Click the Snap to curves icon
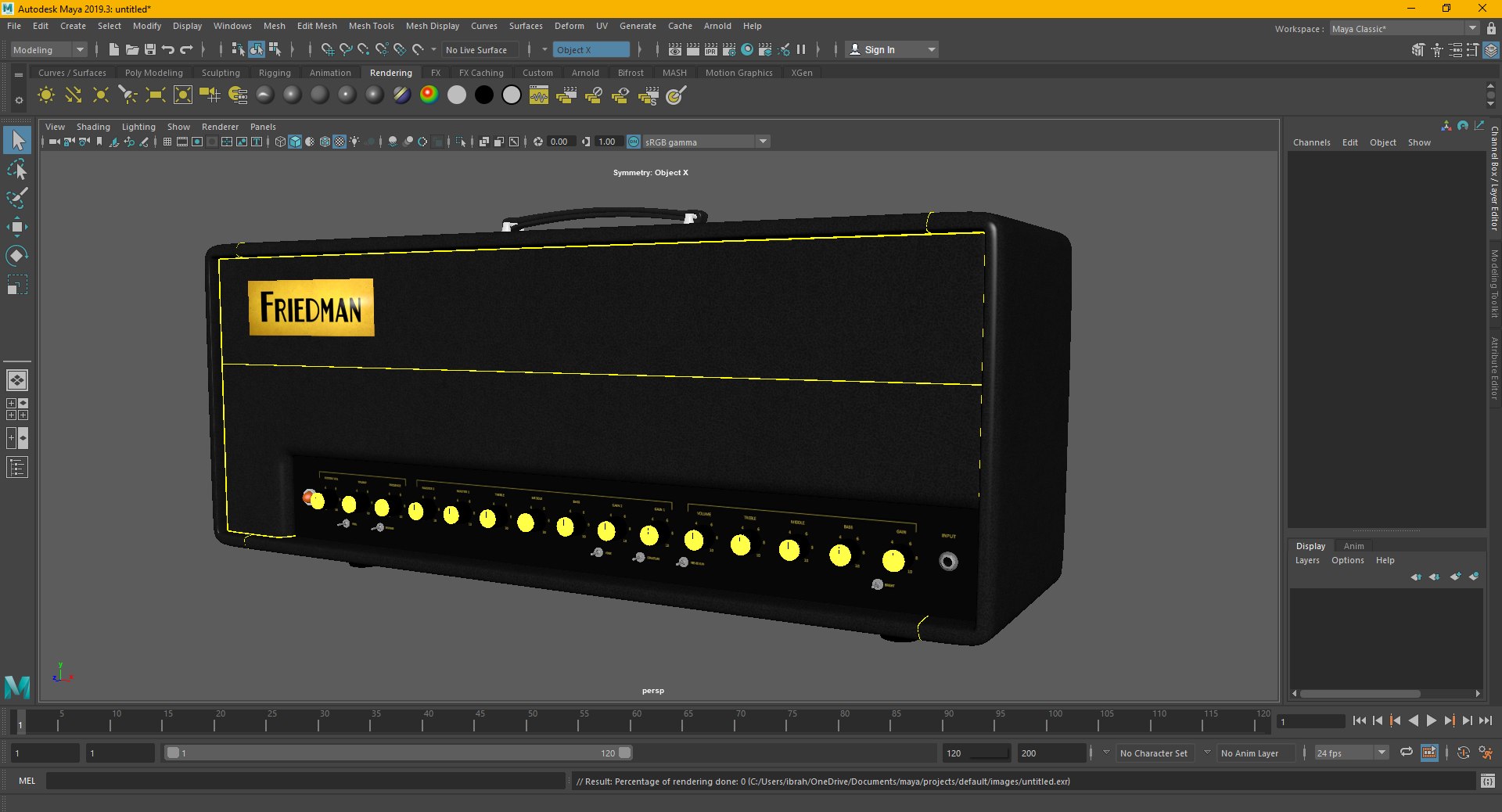The image size is (1502, 812). coord(346,49)
